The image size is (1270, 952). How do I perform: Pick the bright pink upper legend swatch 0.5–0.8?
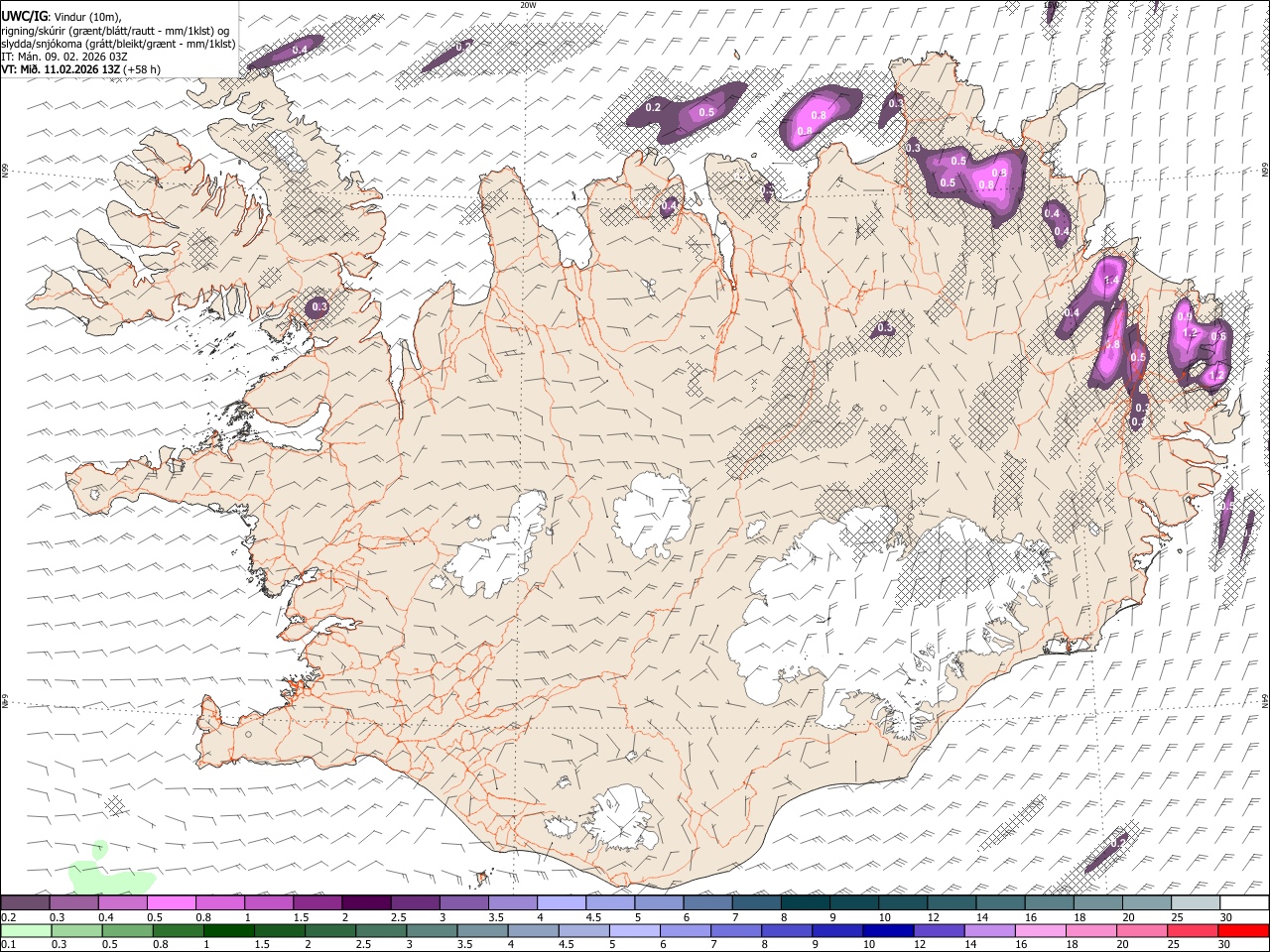click(x=172, y=902)
